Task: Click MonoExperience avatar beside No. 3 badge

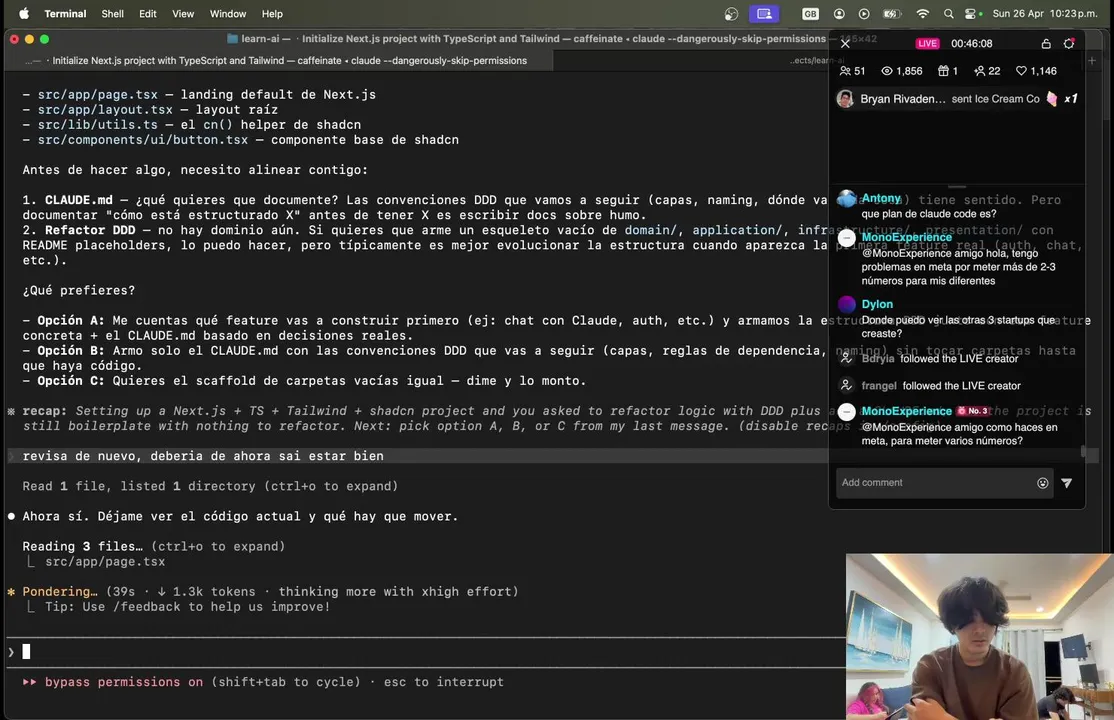Action: 846,412
